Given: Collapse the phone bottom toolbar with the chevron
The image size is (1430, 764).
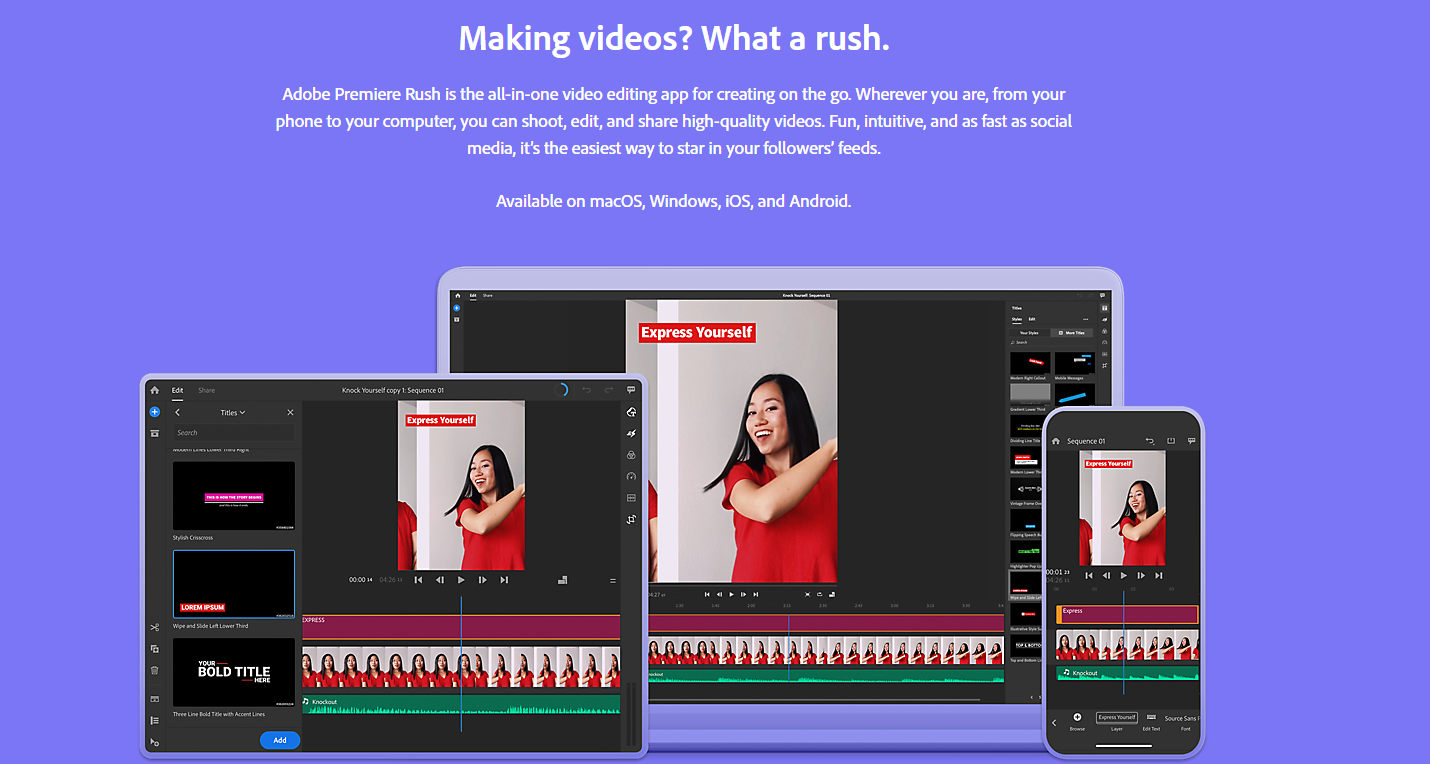Looking at the screenshot, I should [1054, 723].
